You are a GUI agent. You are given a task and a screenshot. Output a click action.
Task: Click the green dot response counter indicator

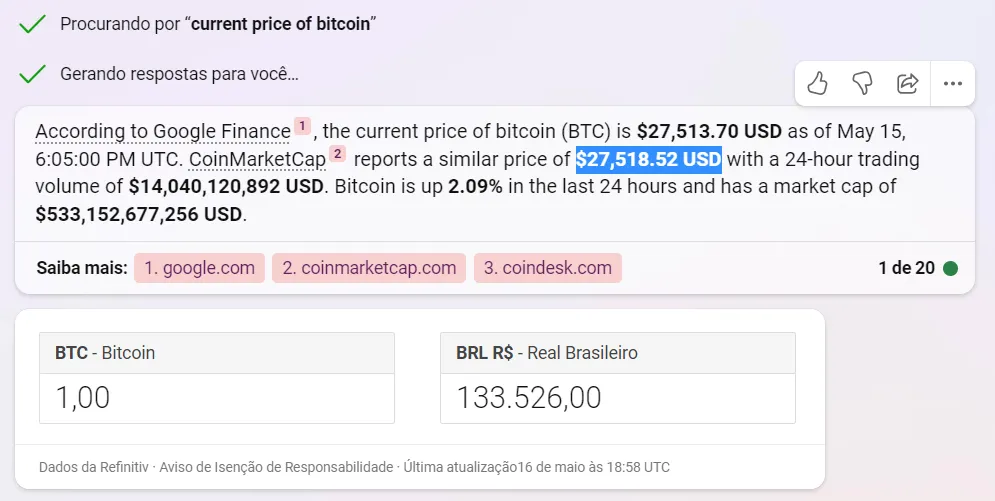tap(951, 268)
